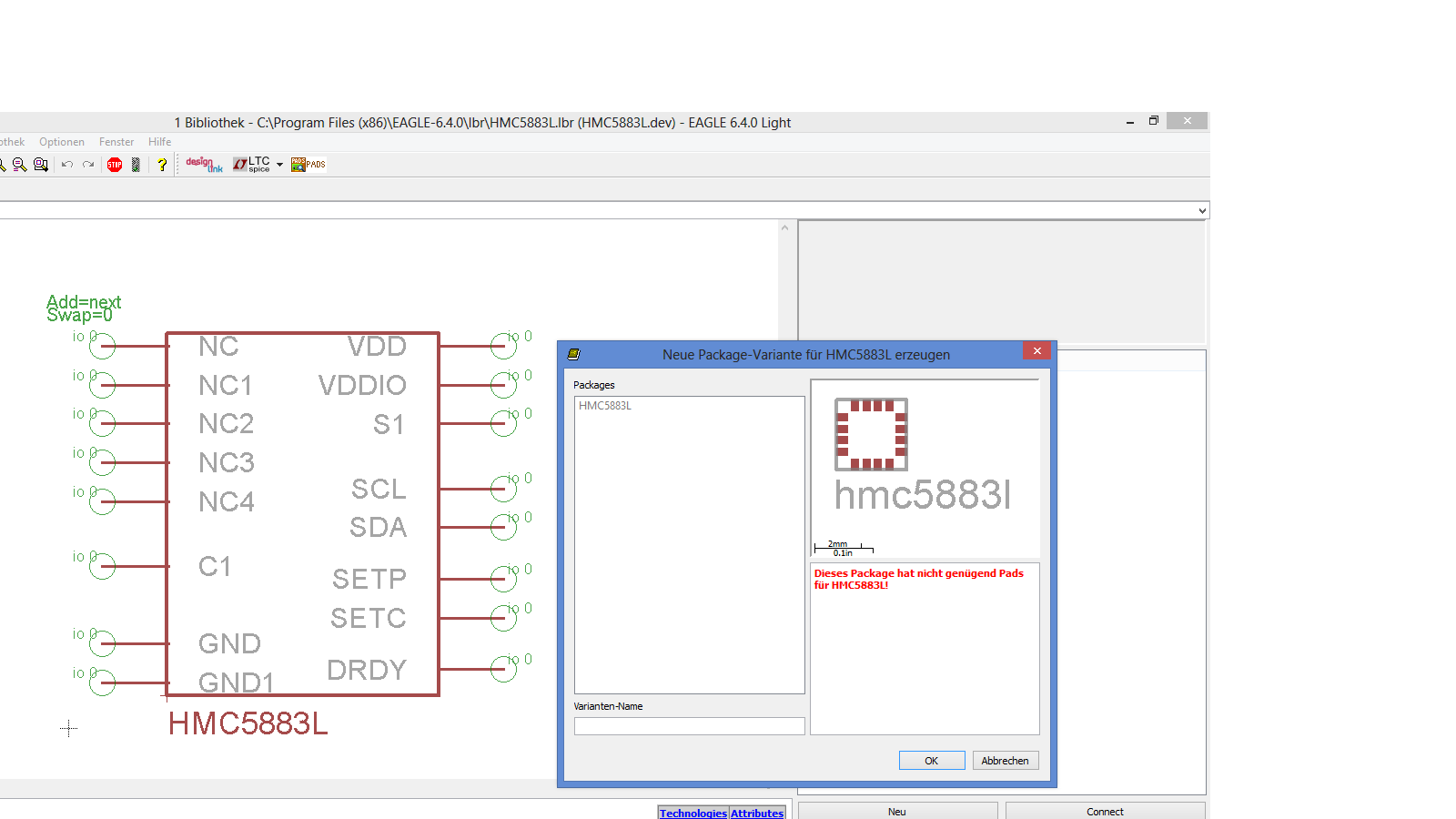Screen dimensions: 1456x819
Task: Open the Optionen menu
Action: click(62, 142)
